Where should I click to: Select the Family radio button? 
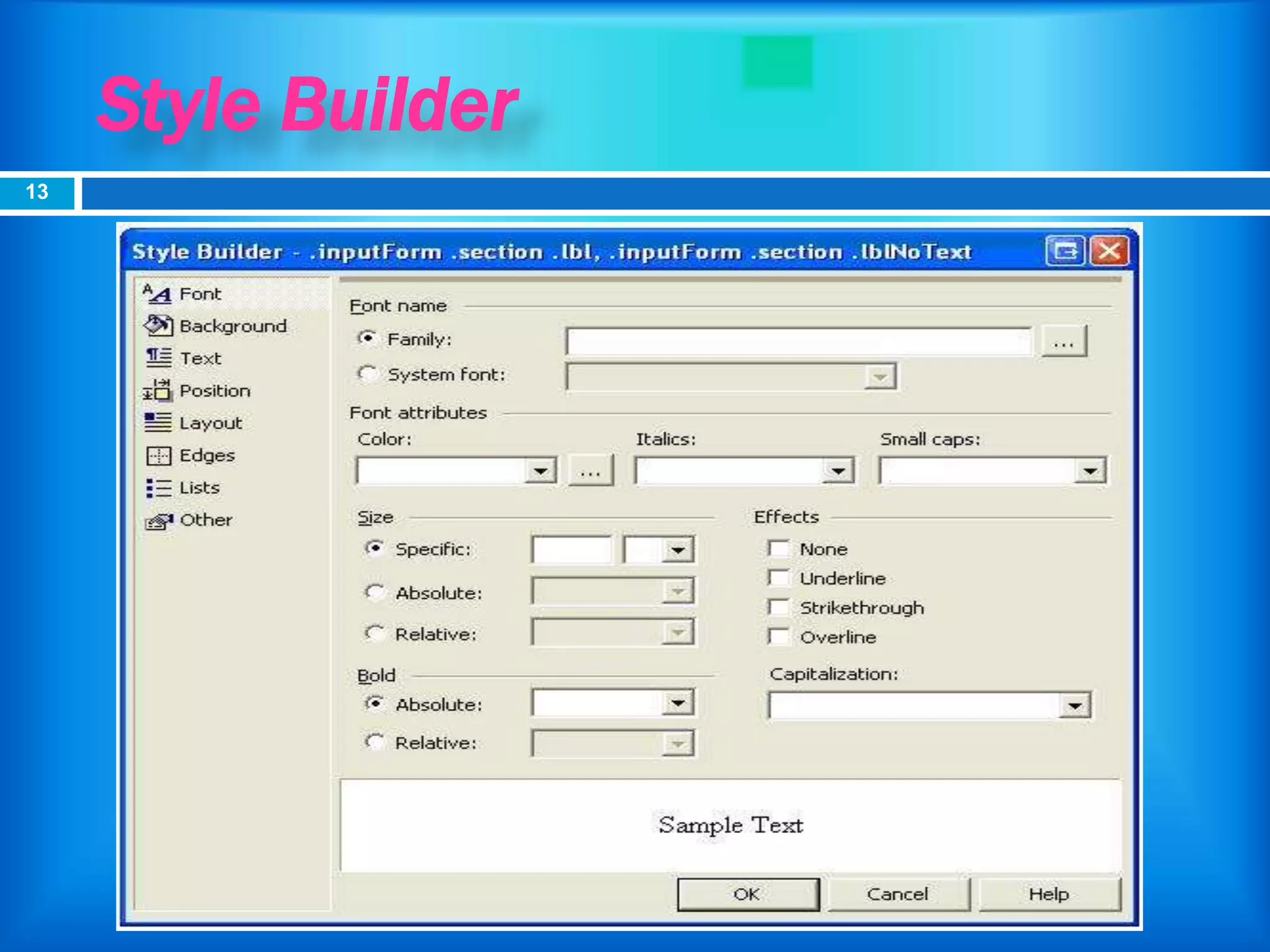(x=367, y=338)
